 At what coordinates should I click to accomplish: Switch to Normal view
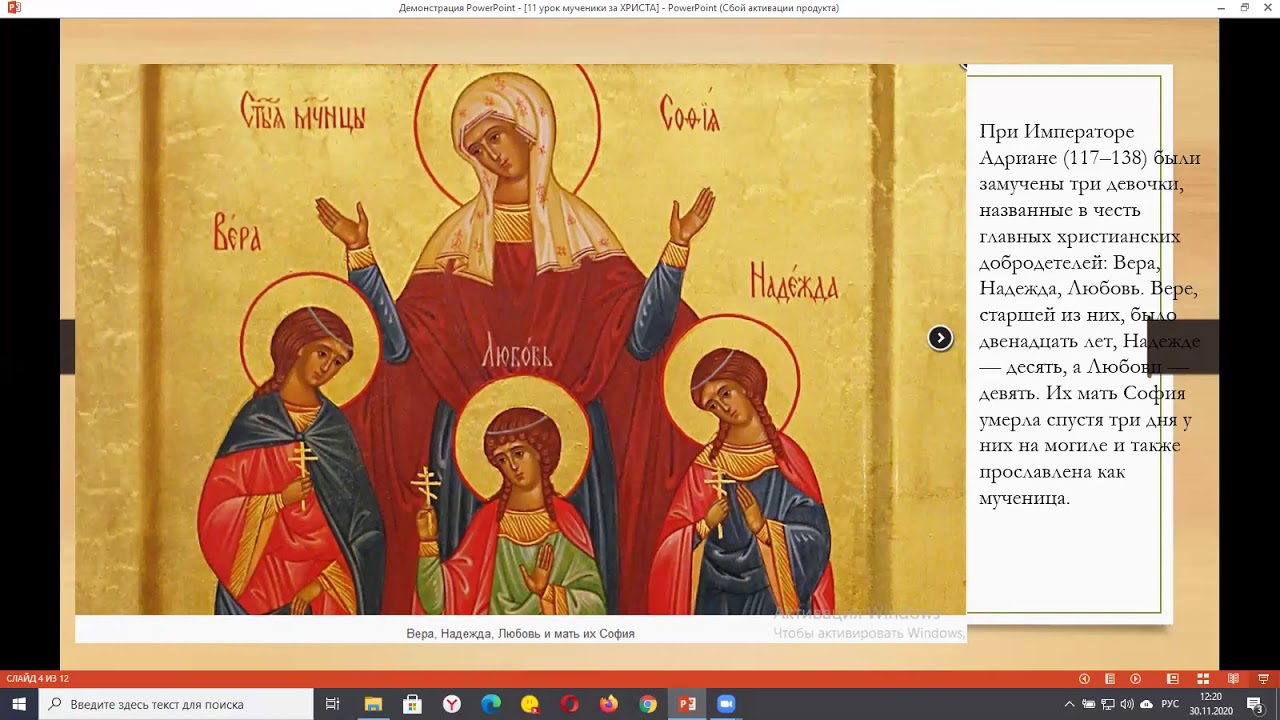click(1173, 679)
